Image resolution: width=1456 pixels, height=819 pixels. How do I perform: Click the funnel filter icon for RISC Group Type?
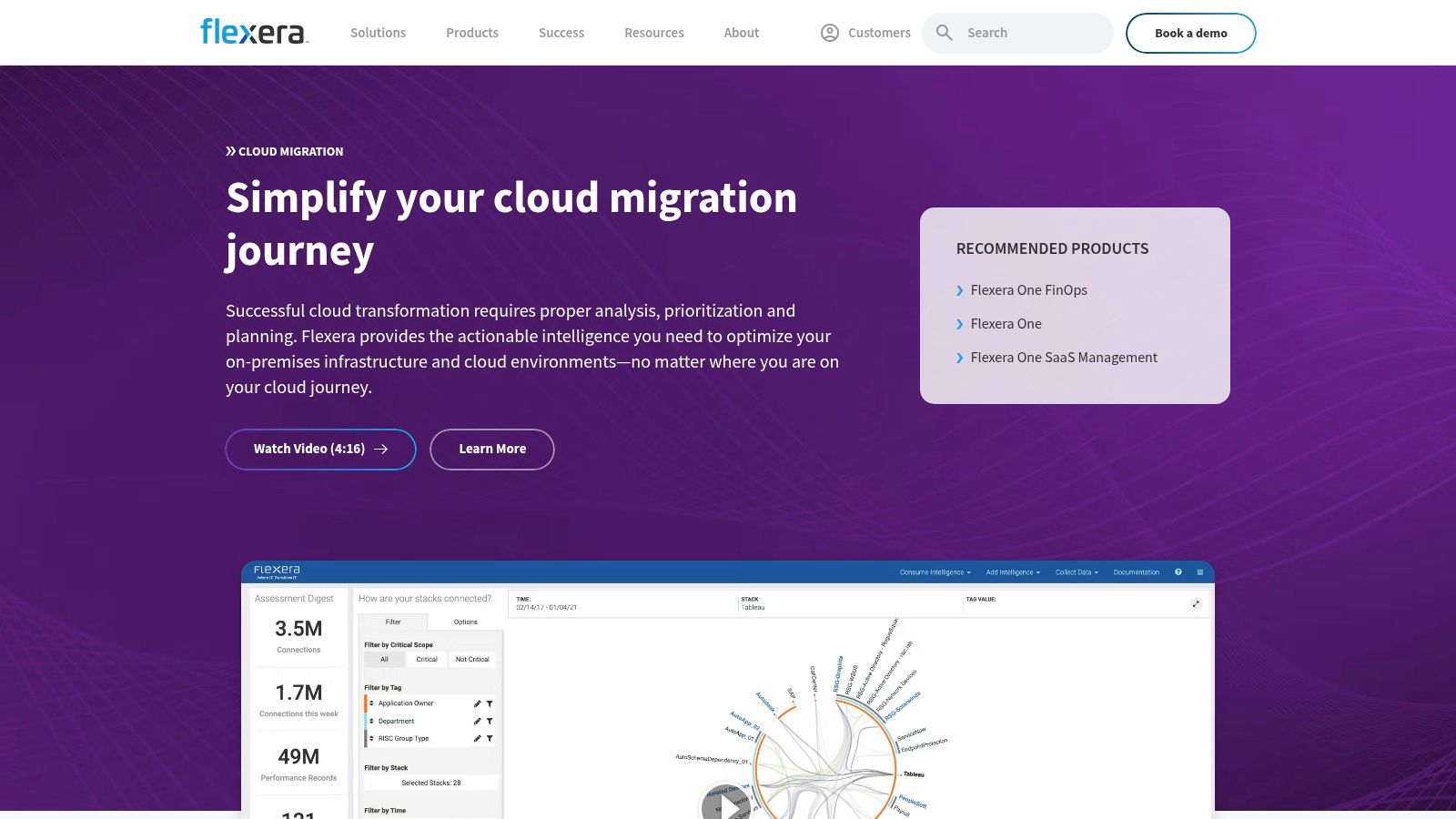(x=490, y=738)
